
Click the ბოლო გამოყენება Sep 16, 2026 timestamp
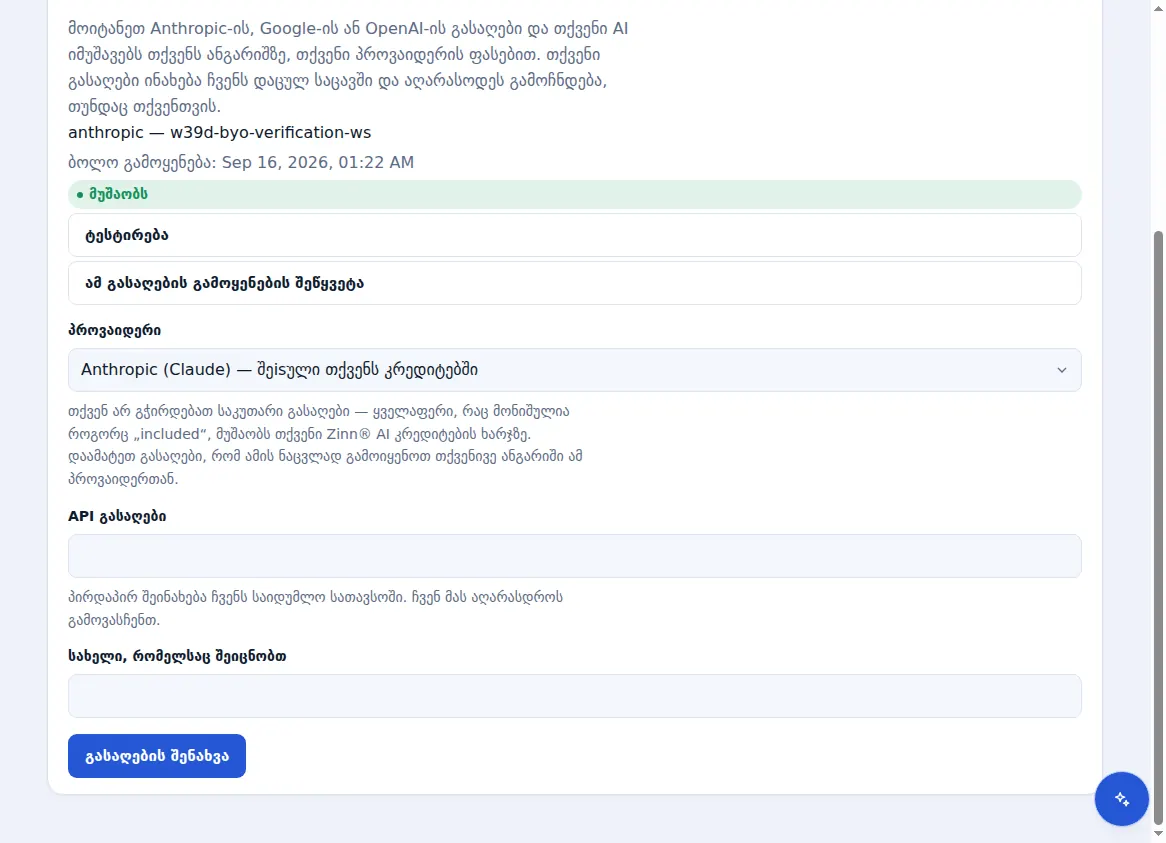[x=241, y=162]
